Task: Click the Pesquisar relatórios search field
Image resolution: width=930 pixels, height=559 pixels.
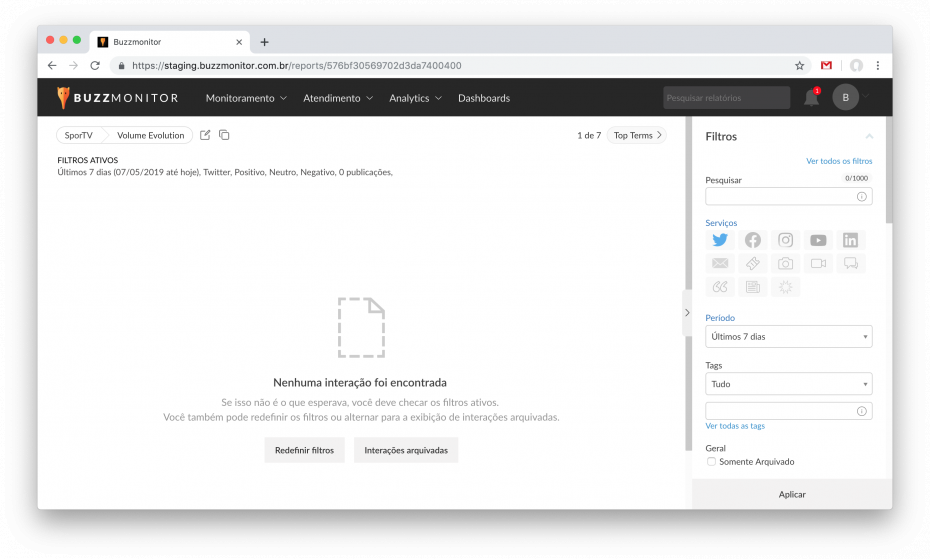Action: point(727,98)
